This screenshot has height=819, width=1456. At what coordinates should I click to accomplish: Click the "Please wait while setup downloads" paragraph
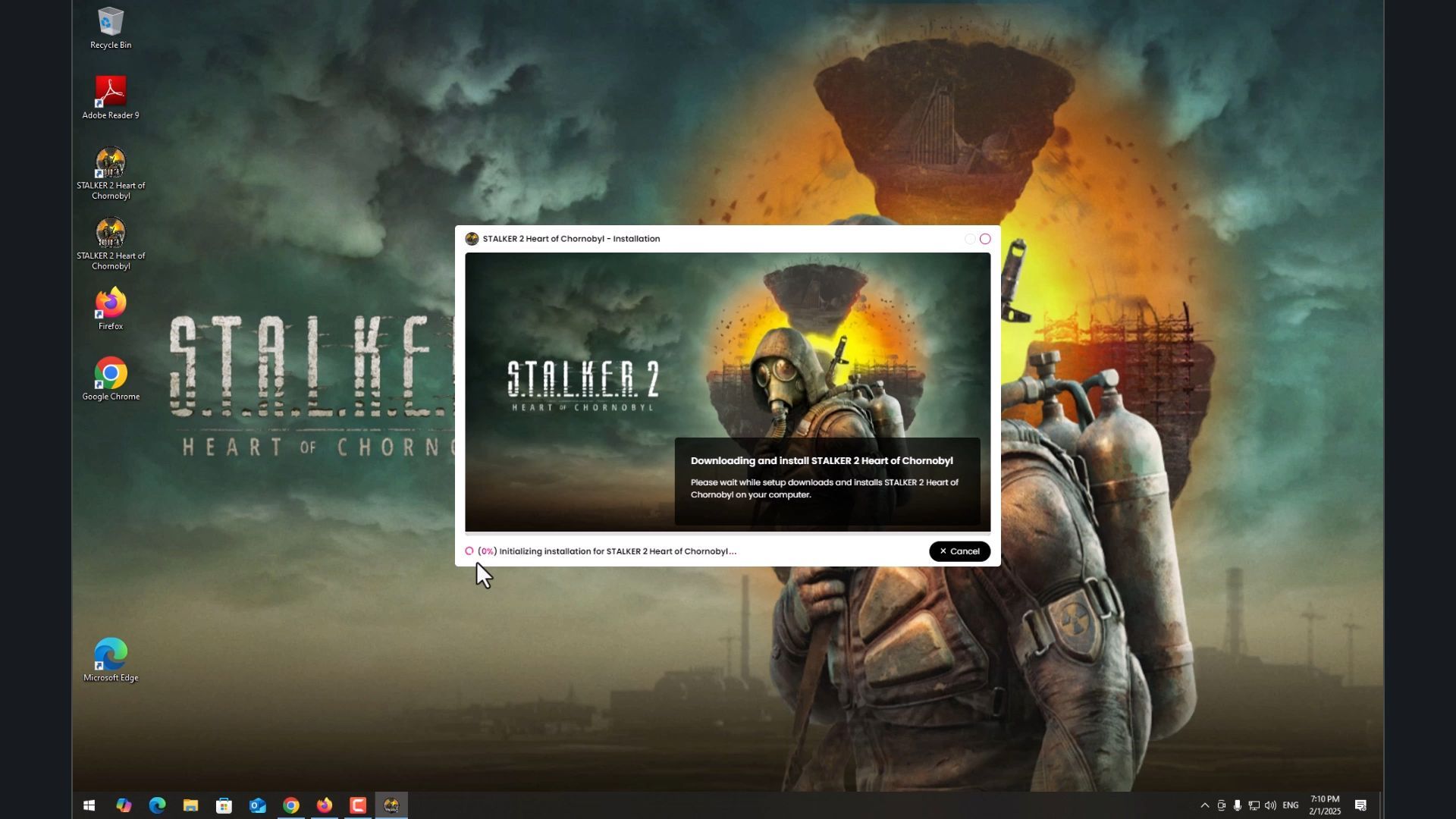(824, 488)
